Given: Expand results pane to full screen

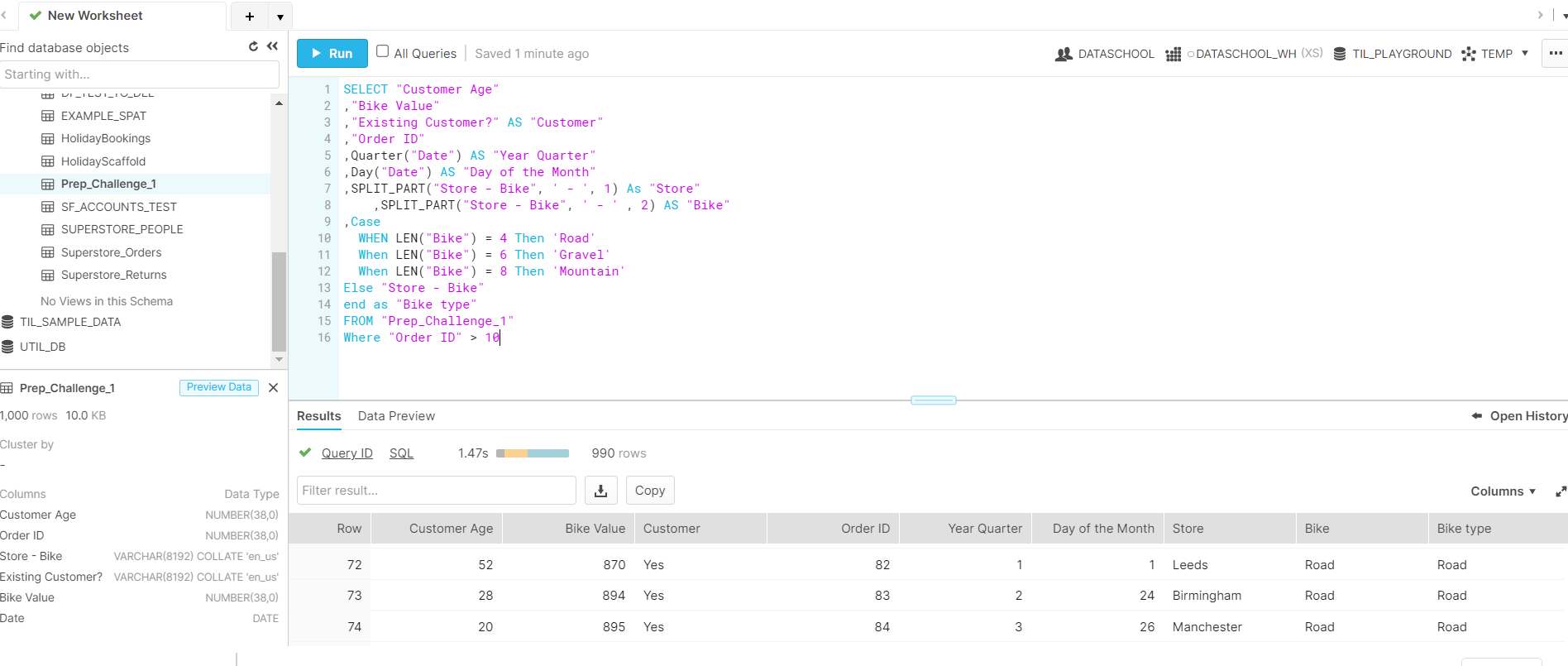Looking at the screenshot, I should 1560,491.
